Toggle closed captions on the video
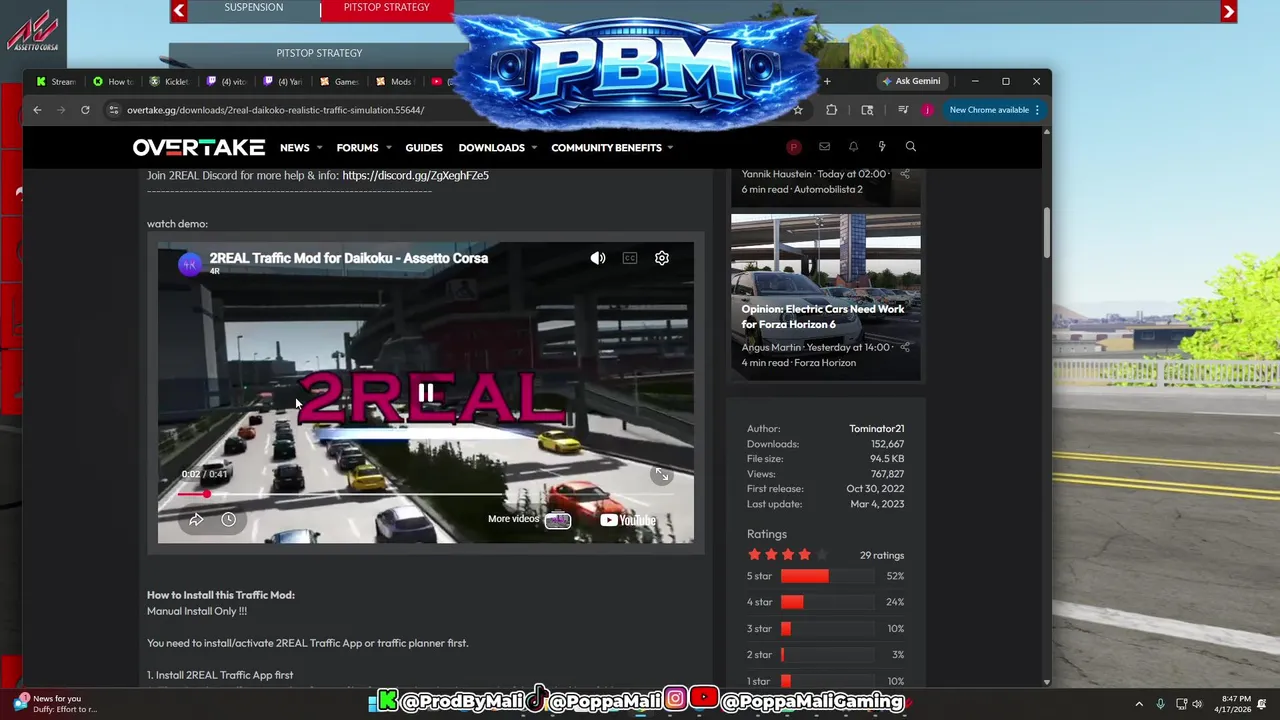 click(630, 258)
